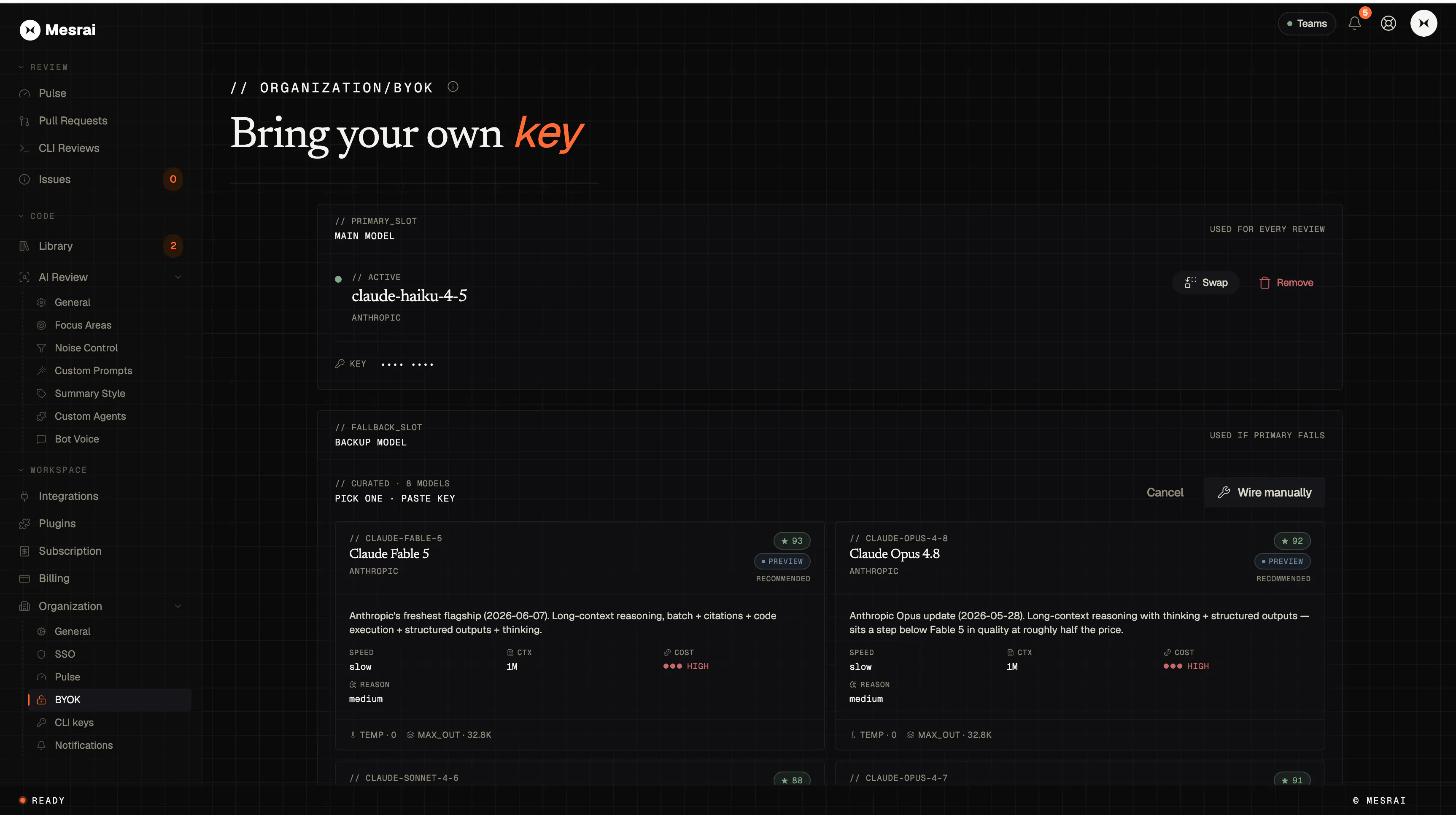Click PREVIEW badge on Claude Opus 4.8
Image resolution: width=1456 pixels, height=815 pixels.
[x=1283, y=561]
